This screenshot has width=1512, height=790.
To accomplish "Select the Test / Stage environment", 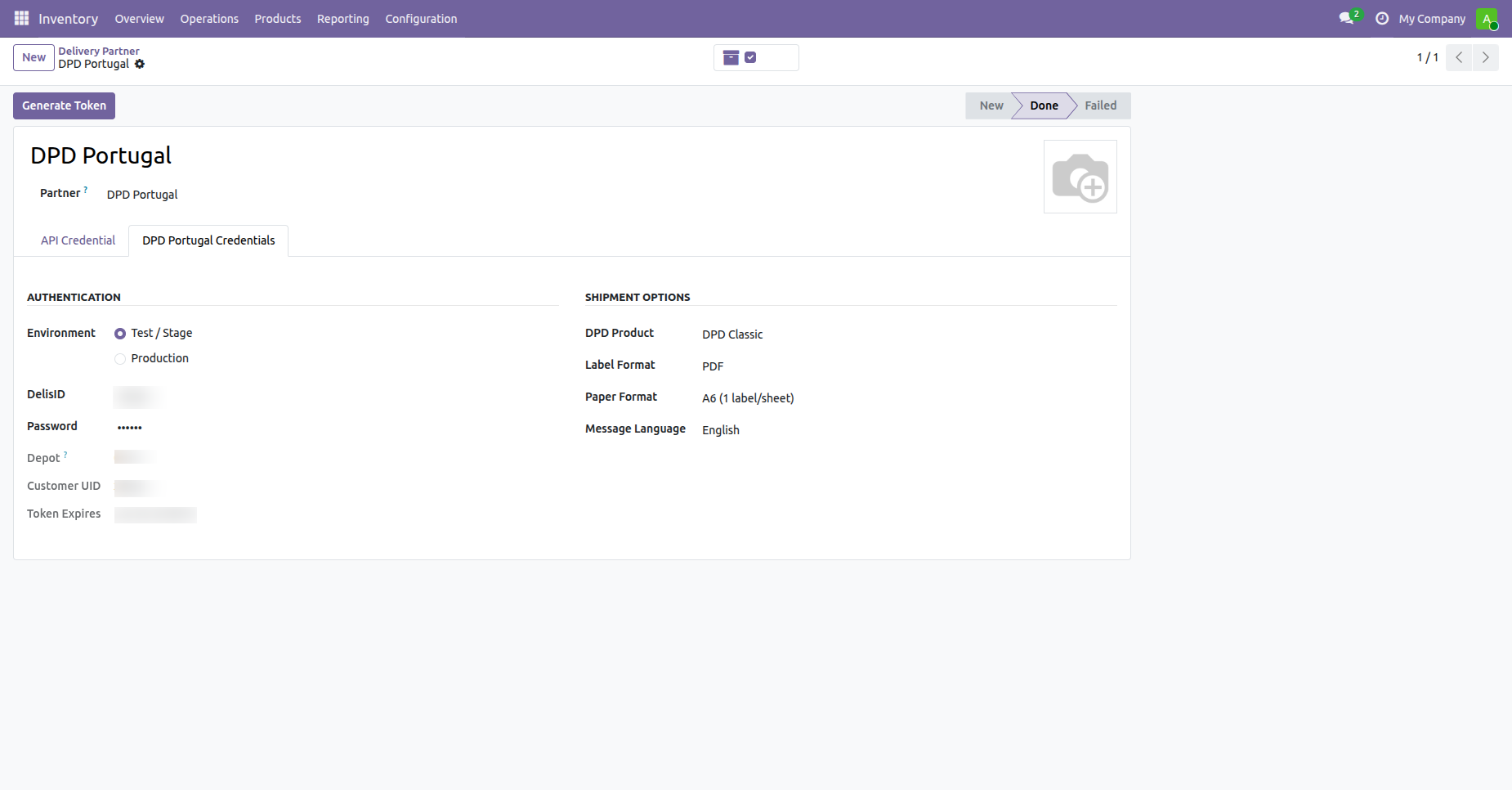I will (x=120, y=334).
